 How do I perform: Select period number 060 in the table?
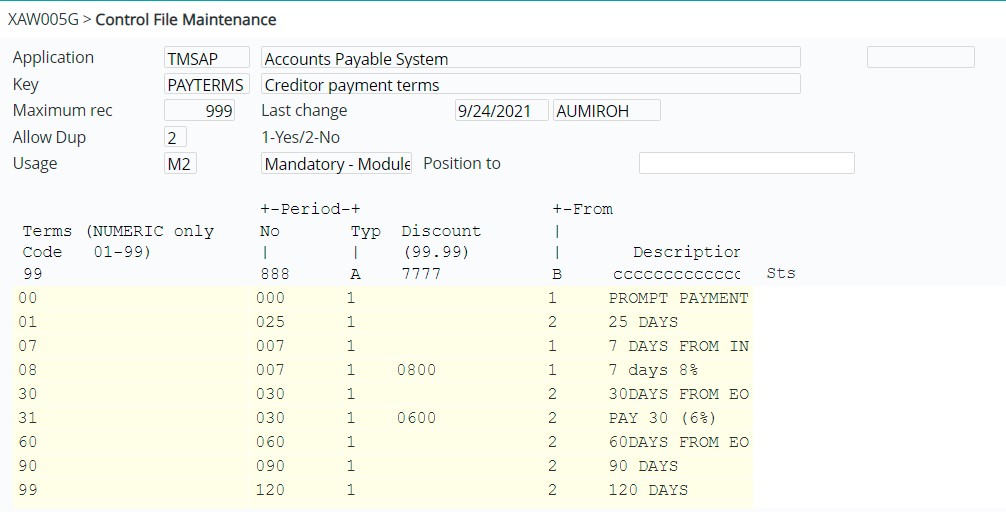270,442
